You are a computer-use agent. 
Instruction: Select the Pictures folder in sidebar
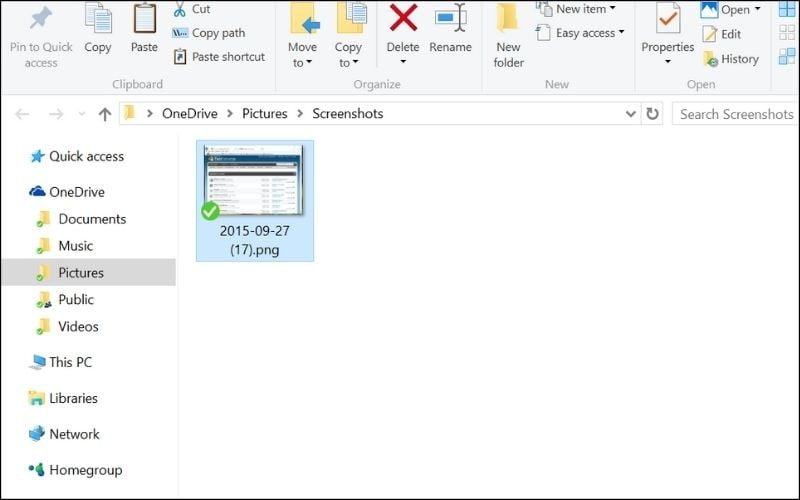(x=88, y=272)
